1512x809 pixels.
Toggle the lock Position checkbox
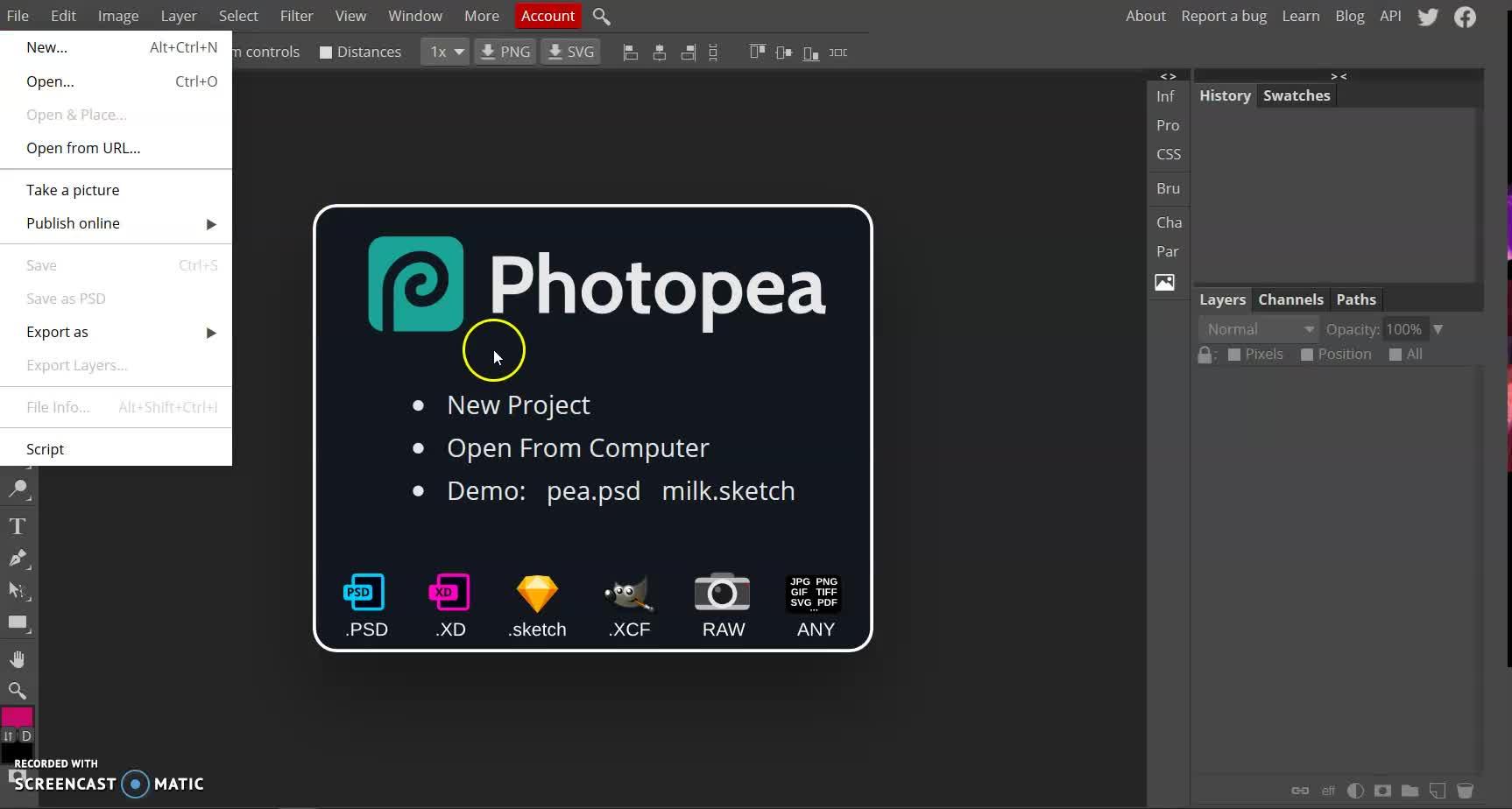coord(1307,355)
